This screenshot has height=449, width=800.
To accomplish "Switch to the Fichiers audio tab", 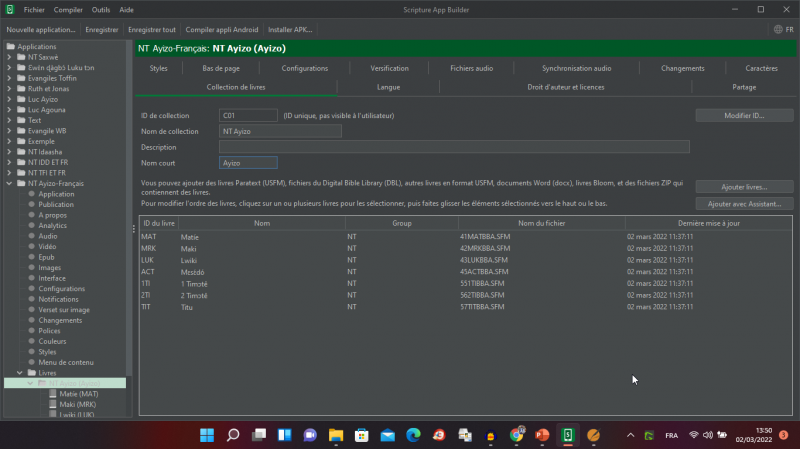I will point(471,68).
